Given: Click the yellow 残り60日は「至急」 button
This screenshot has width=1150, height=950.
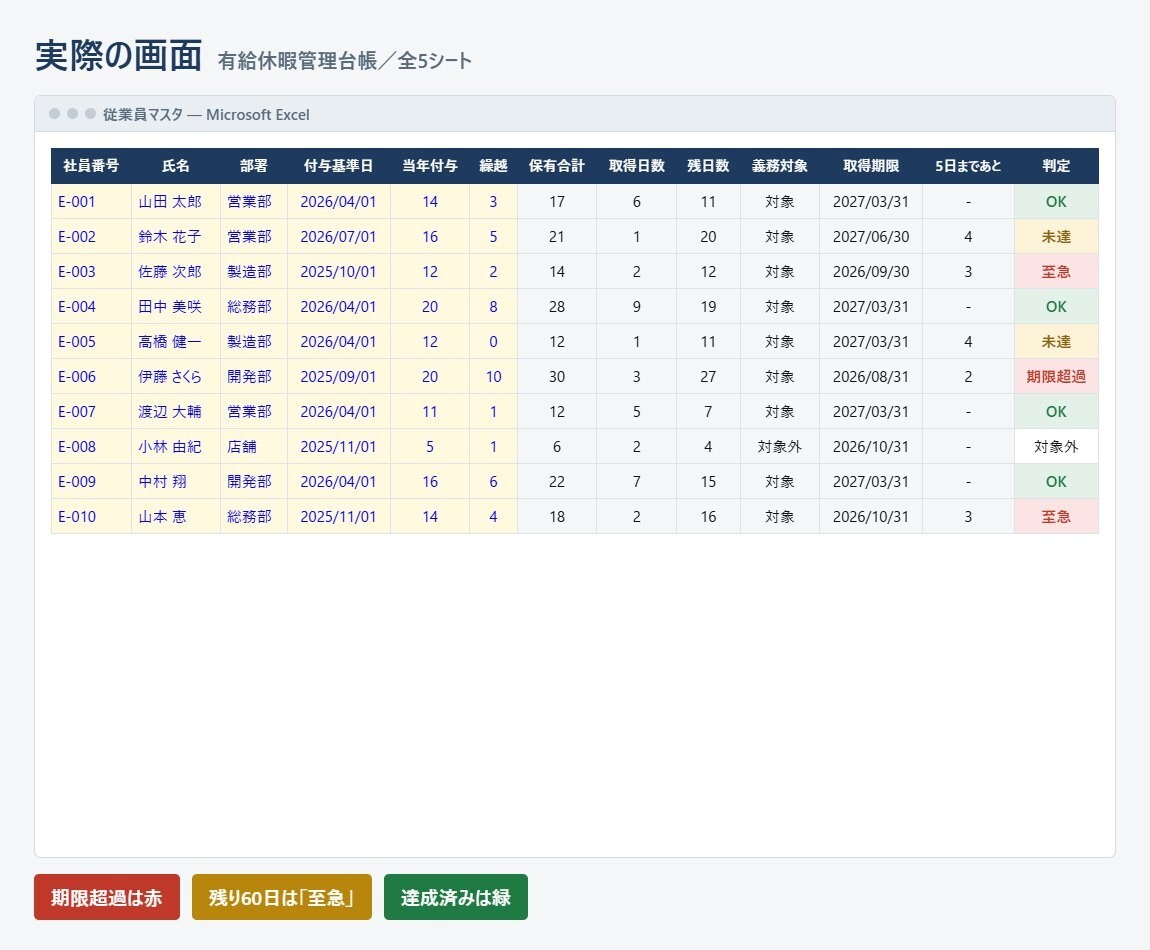Looking at the screenshot, I should tap(282, 896).
